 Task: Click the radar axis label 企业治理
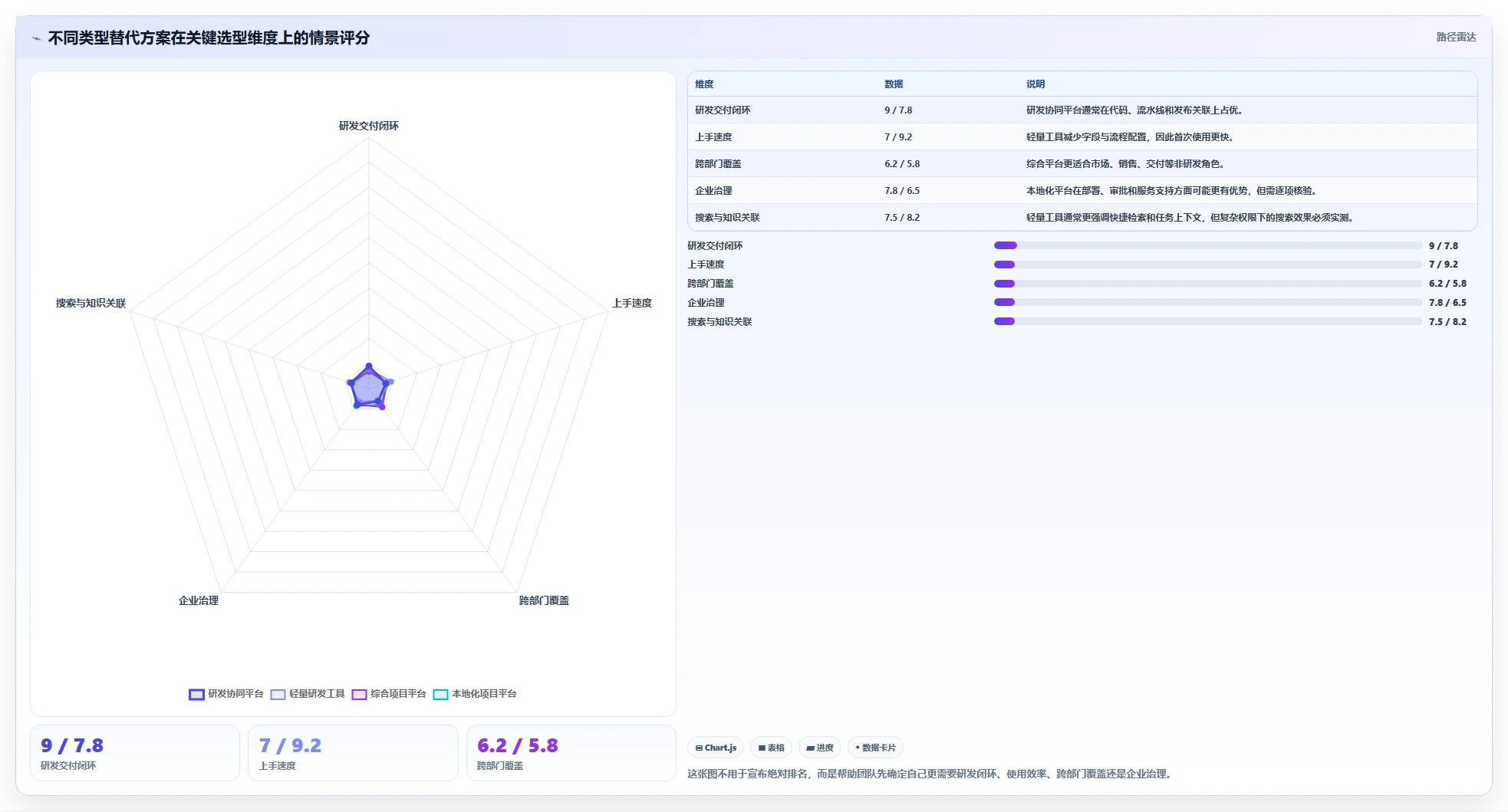click(x=199, y=600)
